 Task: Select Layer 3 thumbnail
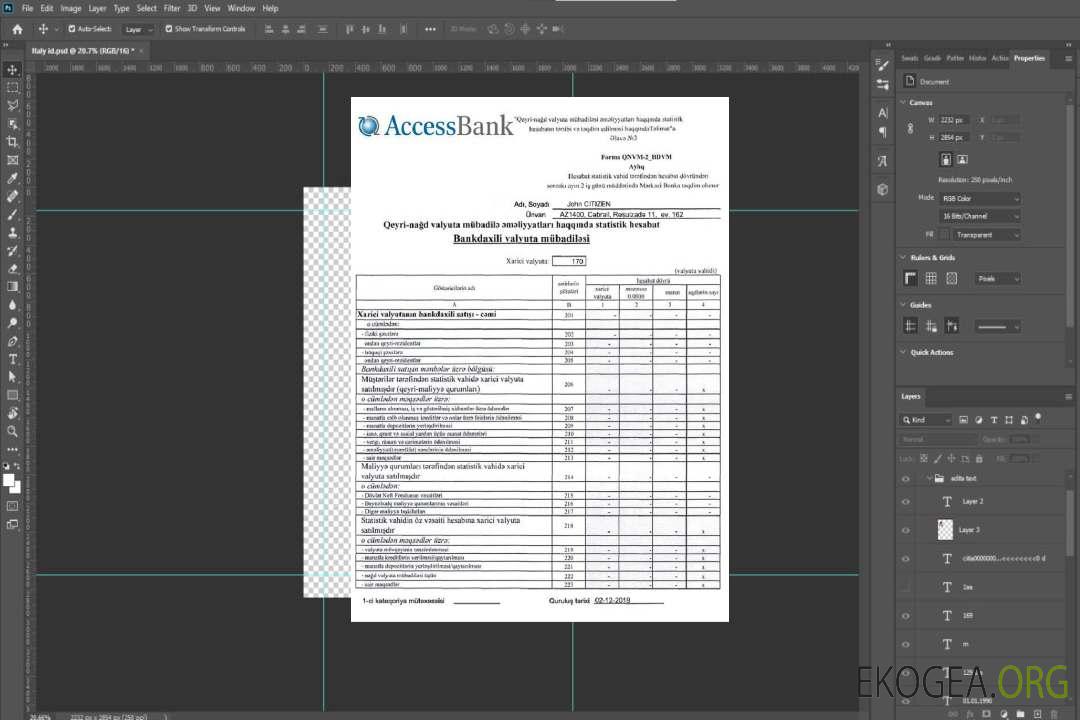coord(945,530)
